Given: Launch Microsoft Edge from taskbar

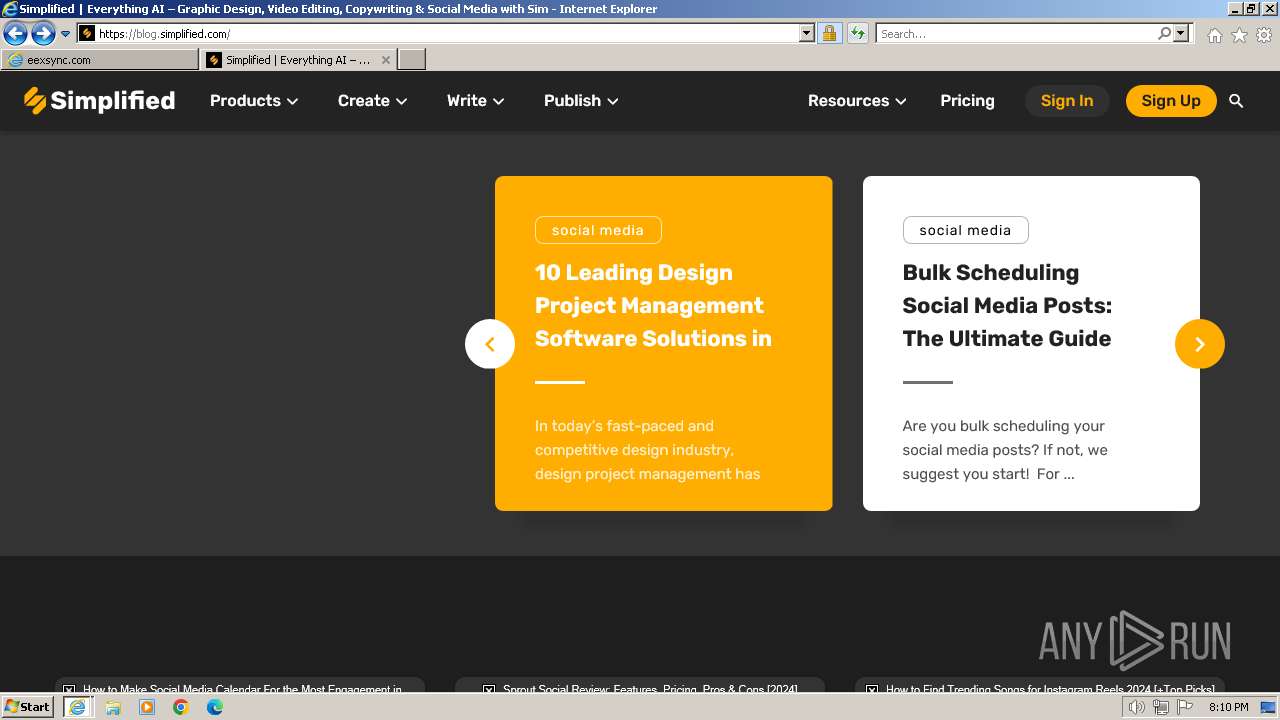Looking at the screenshot, I should (x=215, y=707).
